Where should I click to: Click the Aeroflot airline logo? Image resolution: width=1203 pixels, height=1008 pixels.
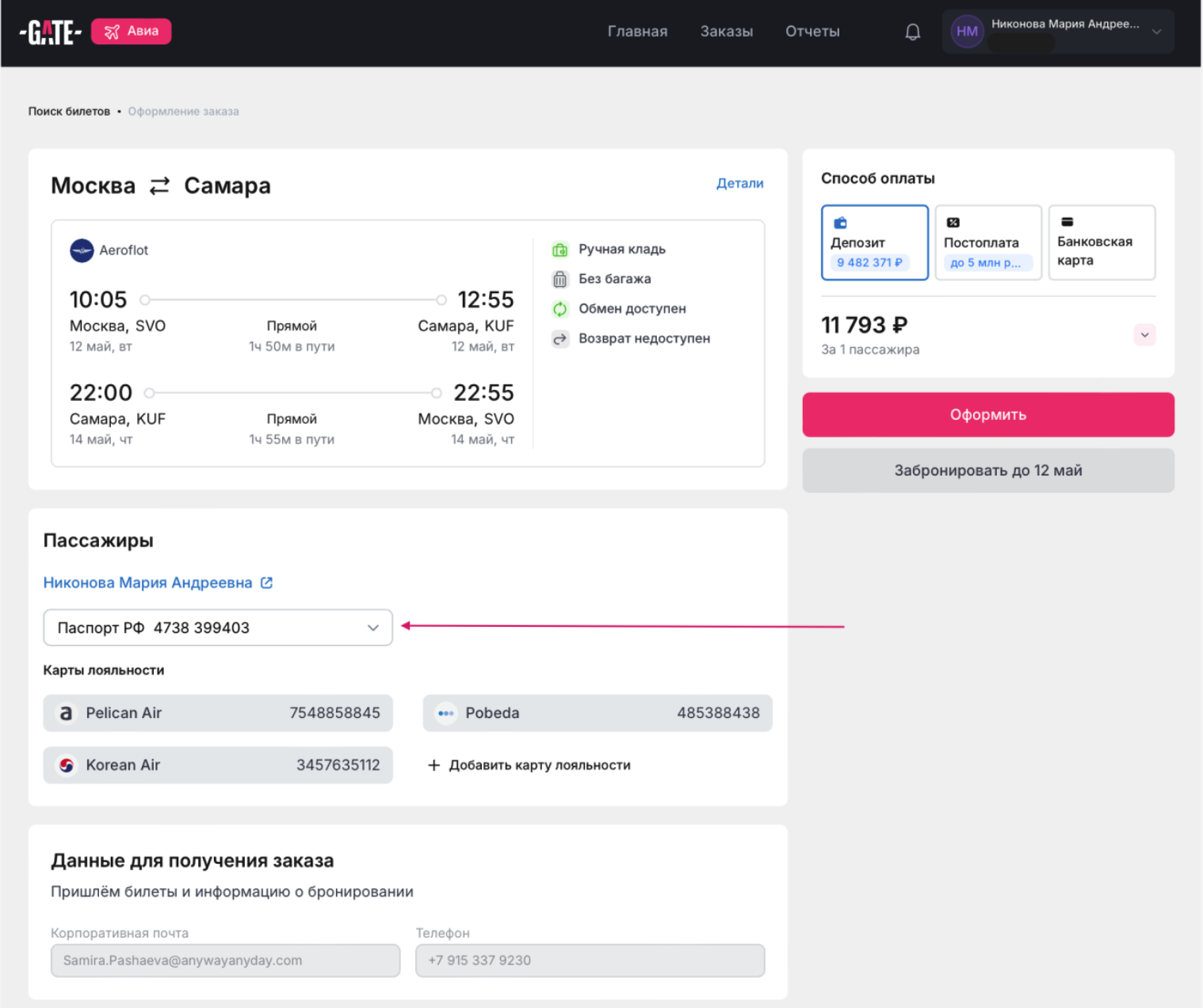82,250
